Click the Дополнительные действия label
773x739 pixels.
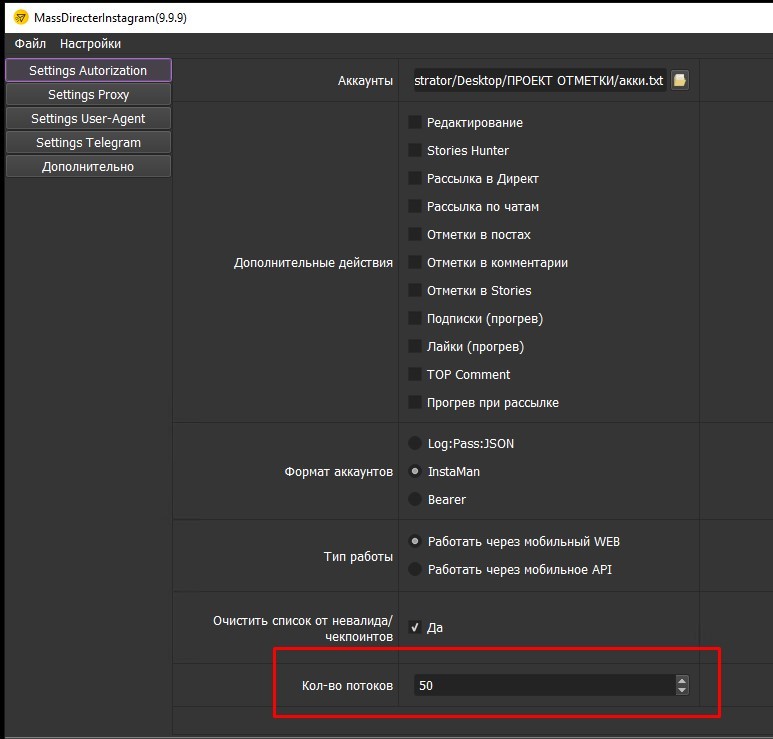(313, 263)
